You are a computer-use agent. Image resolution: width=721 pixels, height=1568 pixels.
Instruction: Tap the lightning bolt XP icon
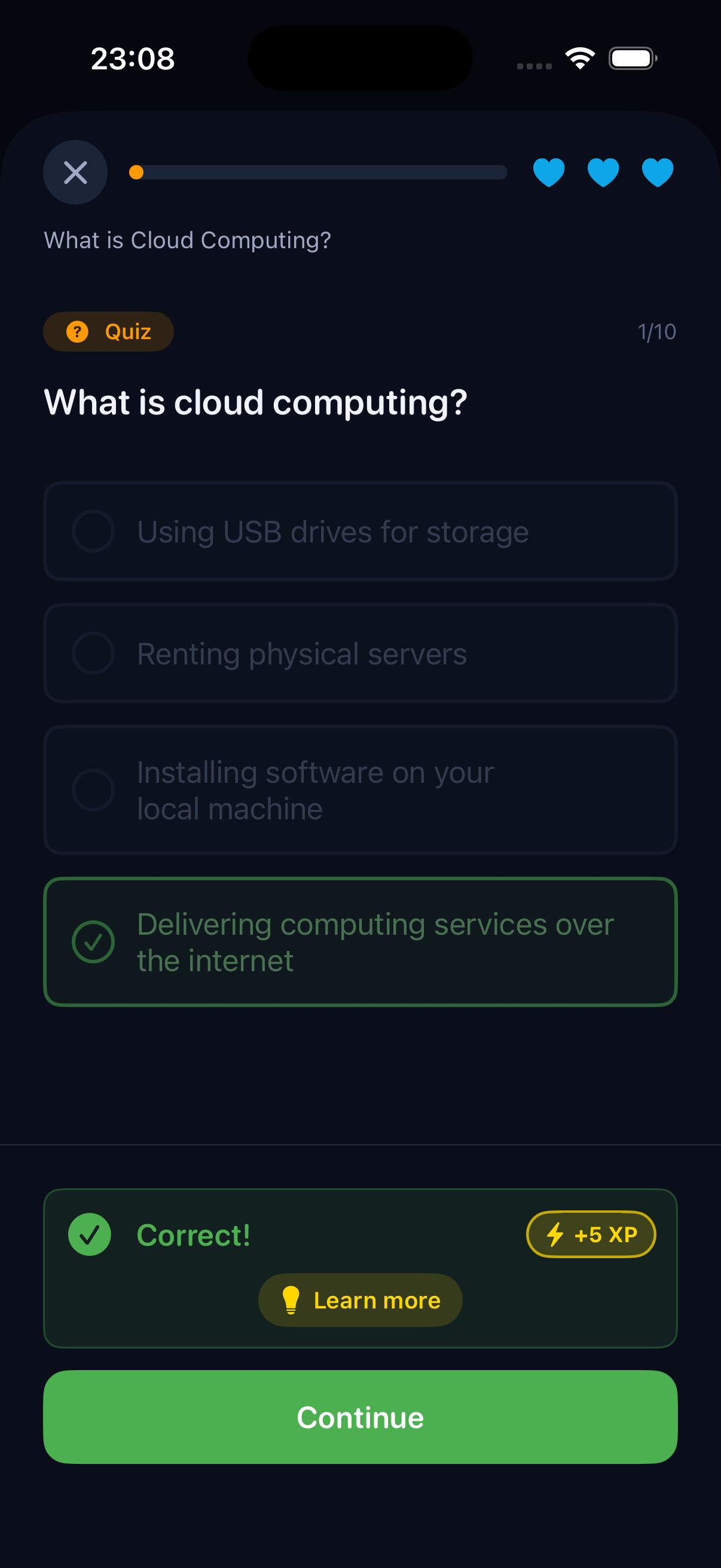point(555,1234)
